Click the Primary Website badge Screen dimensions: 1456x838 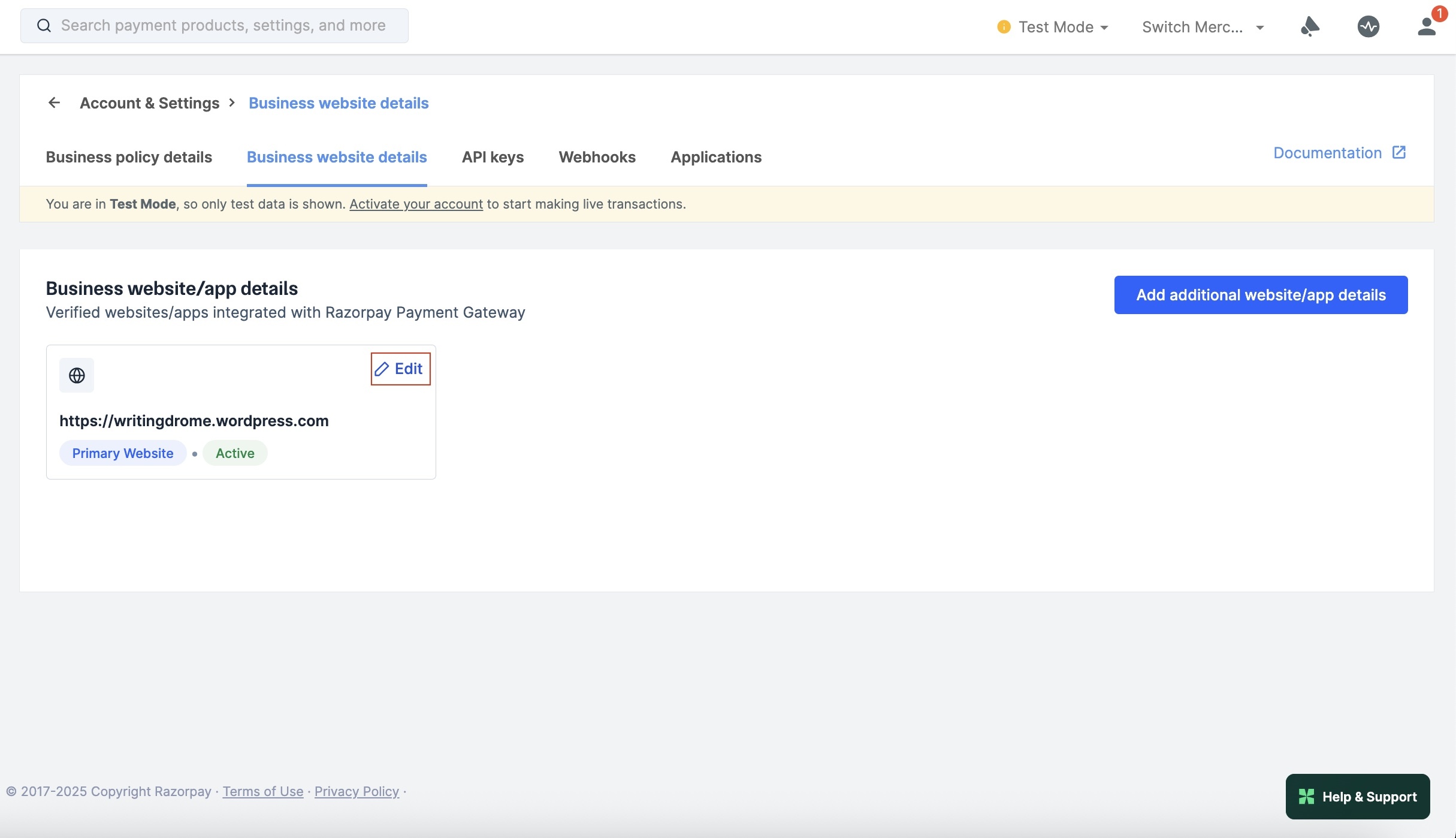coord(123,453)
